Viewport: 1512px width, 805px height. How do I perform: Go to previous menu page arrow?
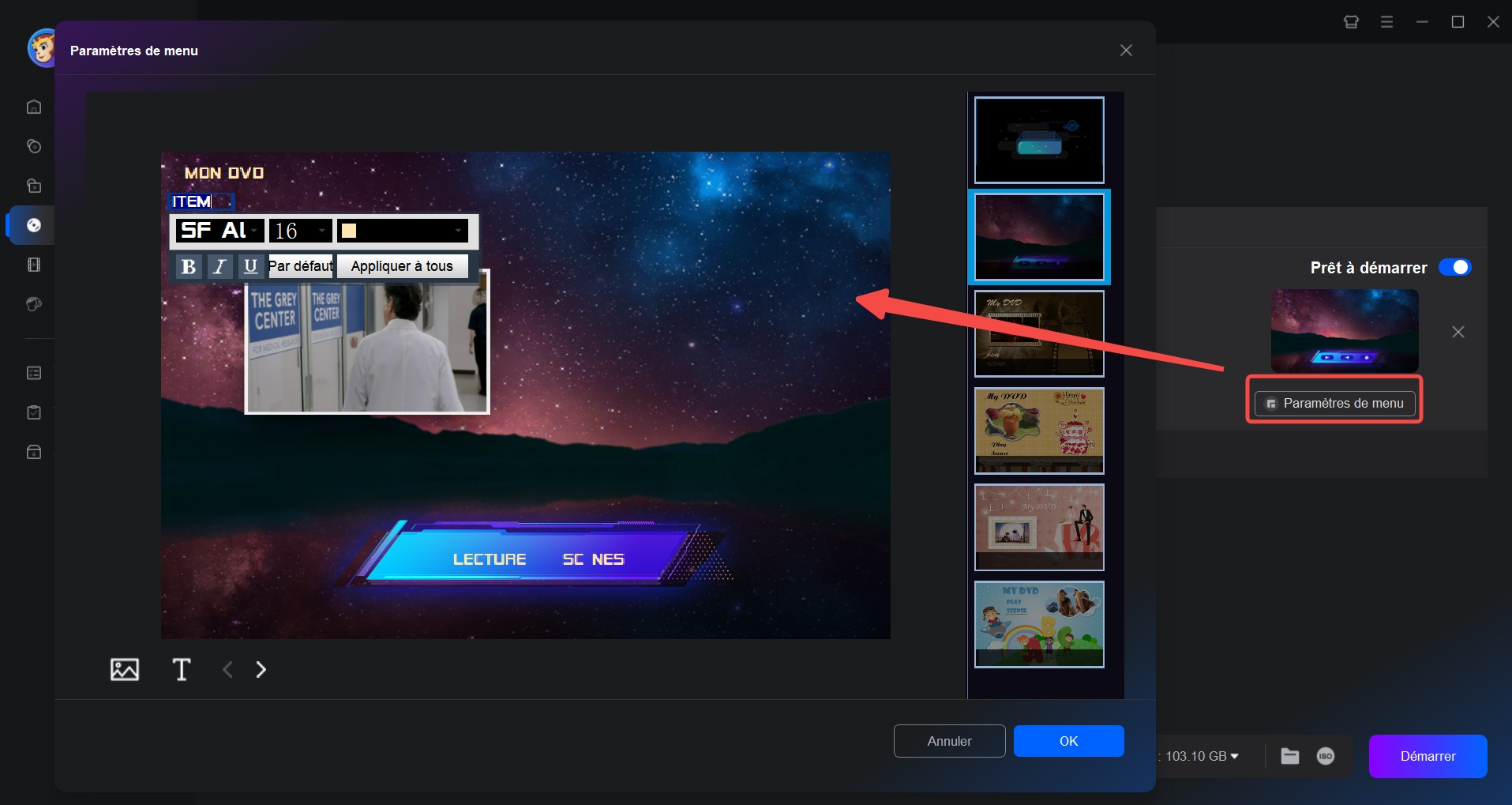[227, 669]
